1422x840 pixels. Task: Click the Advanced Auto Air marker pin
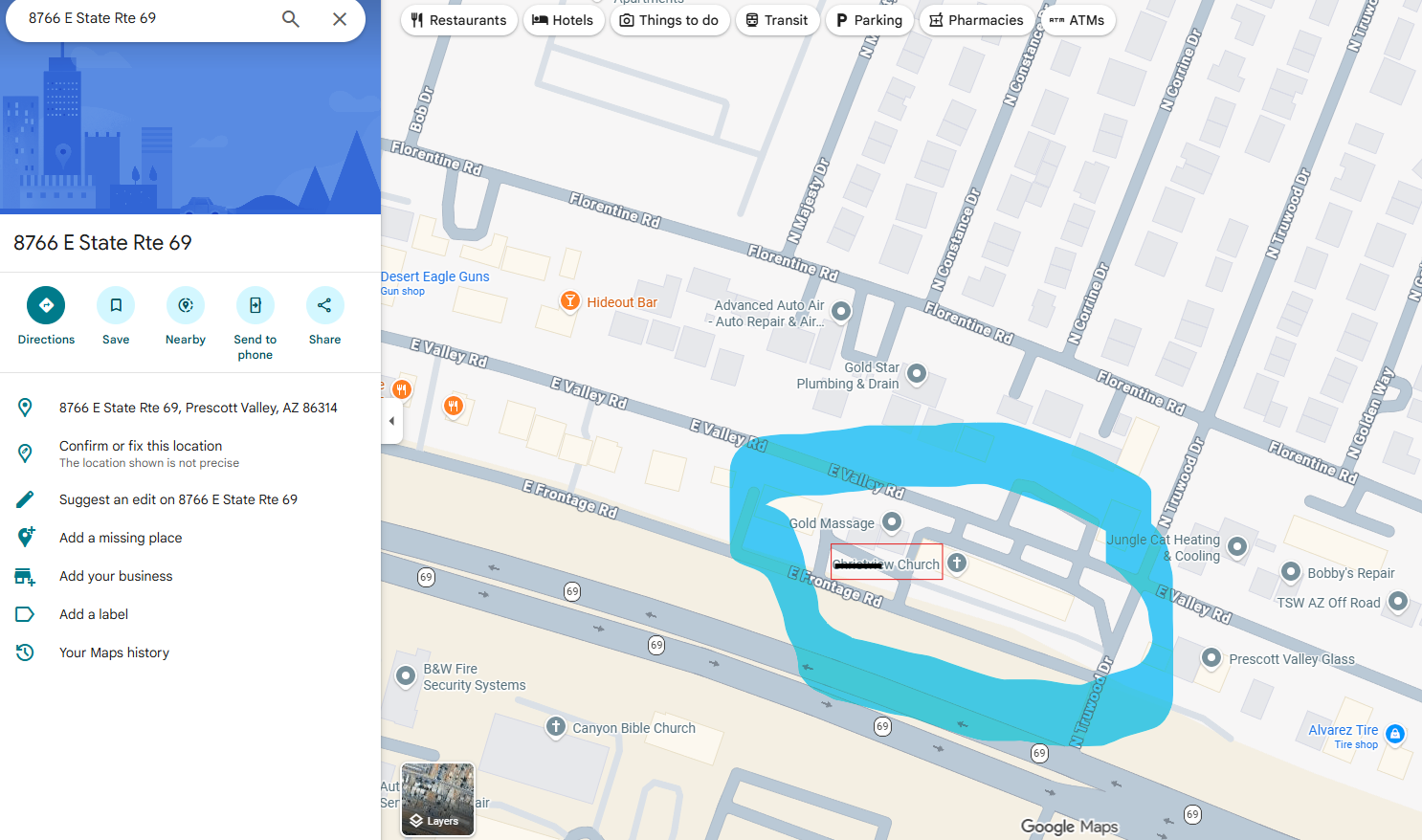click(841, 311)
